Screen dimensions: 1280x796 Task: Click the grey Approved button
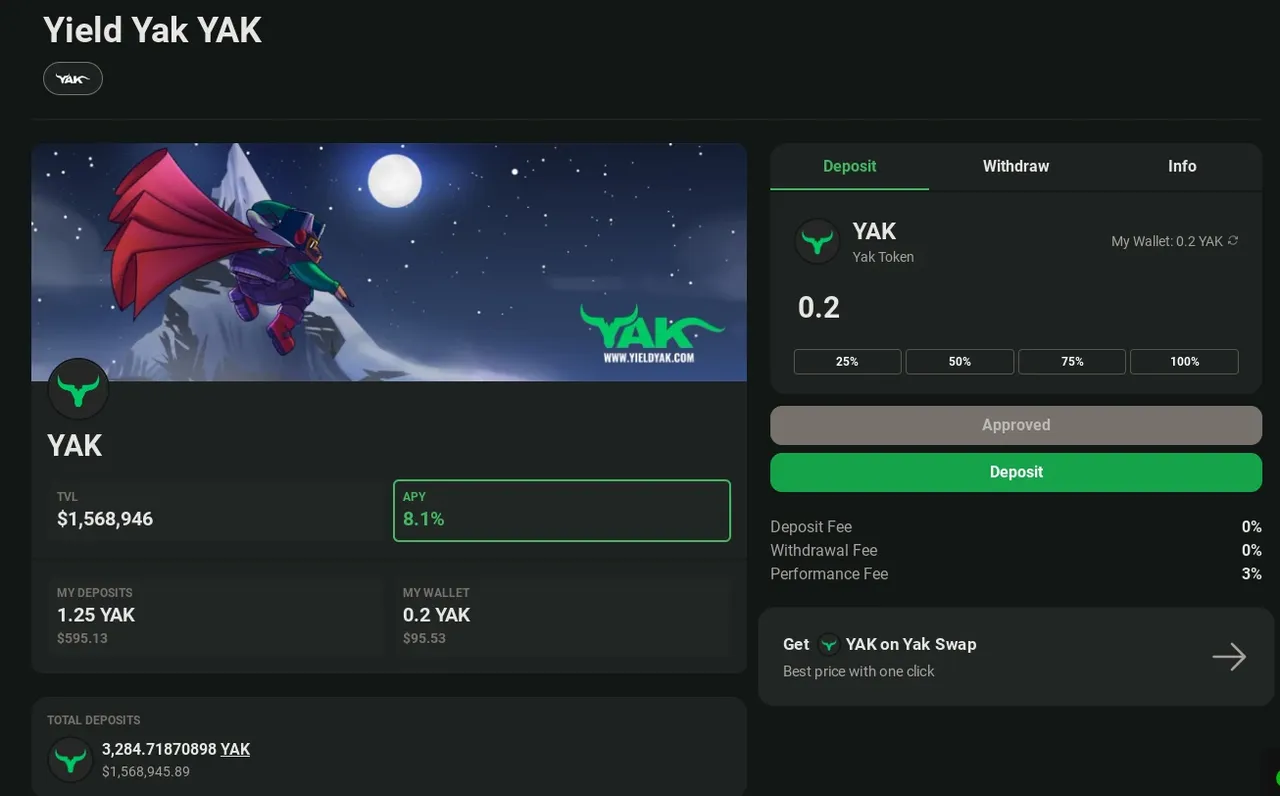click(x=1016, y=425)
